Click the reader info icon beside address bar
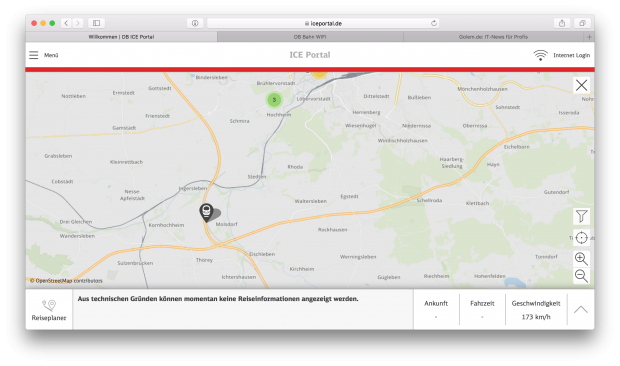This screenshot has width=620, height=366. (195, 23)
